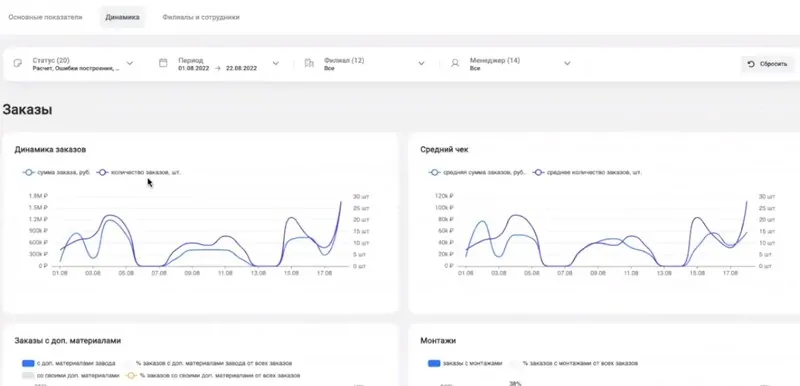Image resolution: width=800 pixels, height=386 pixels.
Task: Click blue «с доп. материалами завода» legend swatch
Action: click(28, 364)
